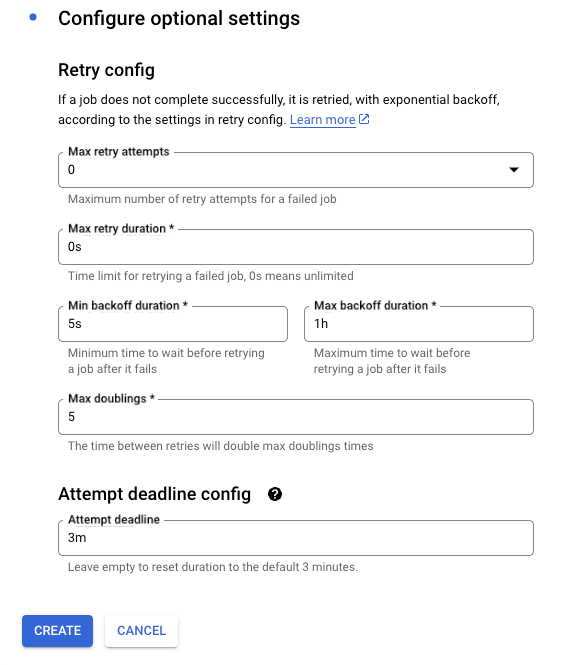565x665 pixels.
Task: Click the CANCEL button
Action: pyautogui.click(x=141, y=631)
